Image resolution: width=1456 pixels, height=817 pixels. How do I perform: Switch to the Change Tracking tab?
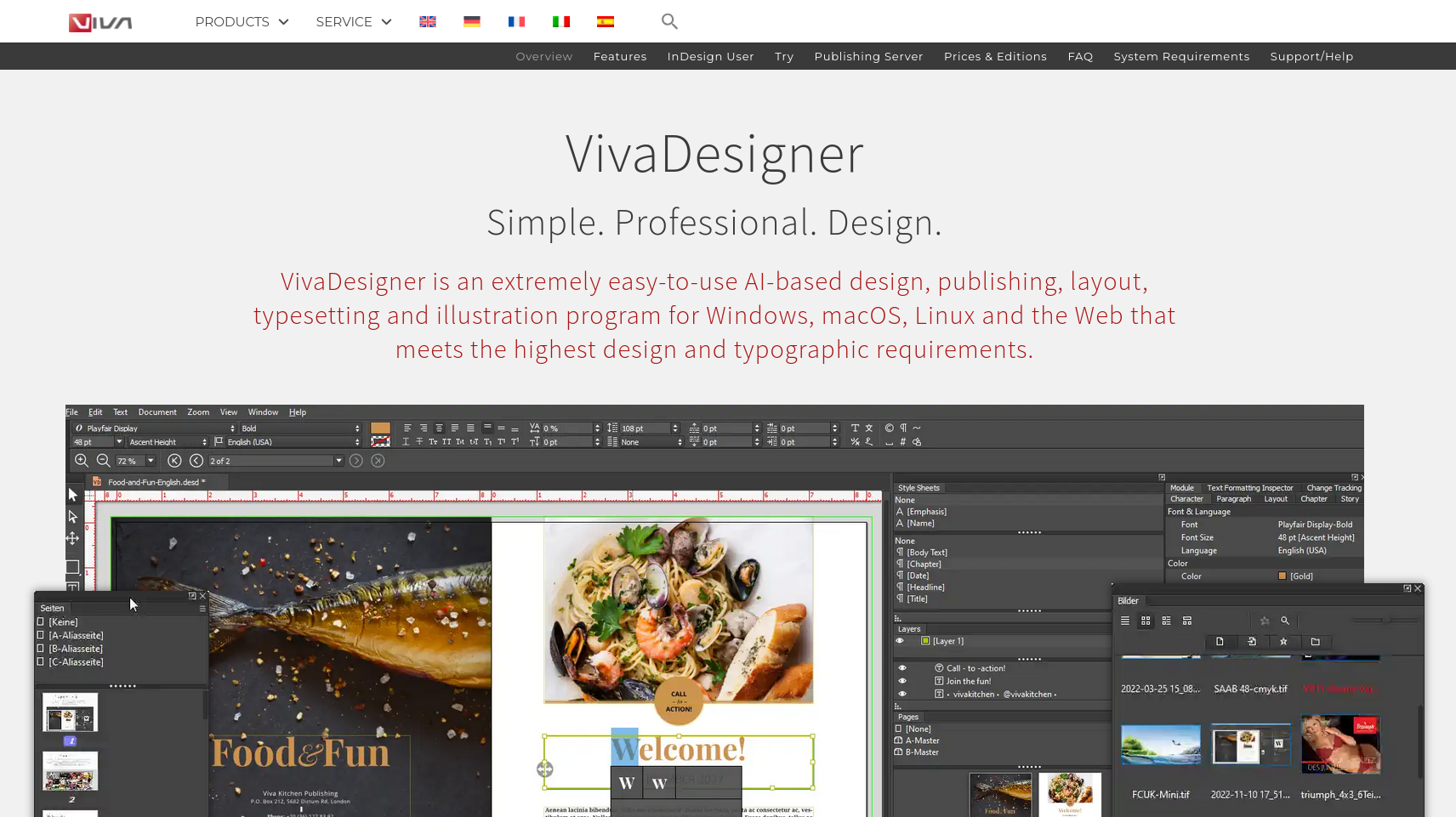pyautogui.click(x=1334, y=488)
